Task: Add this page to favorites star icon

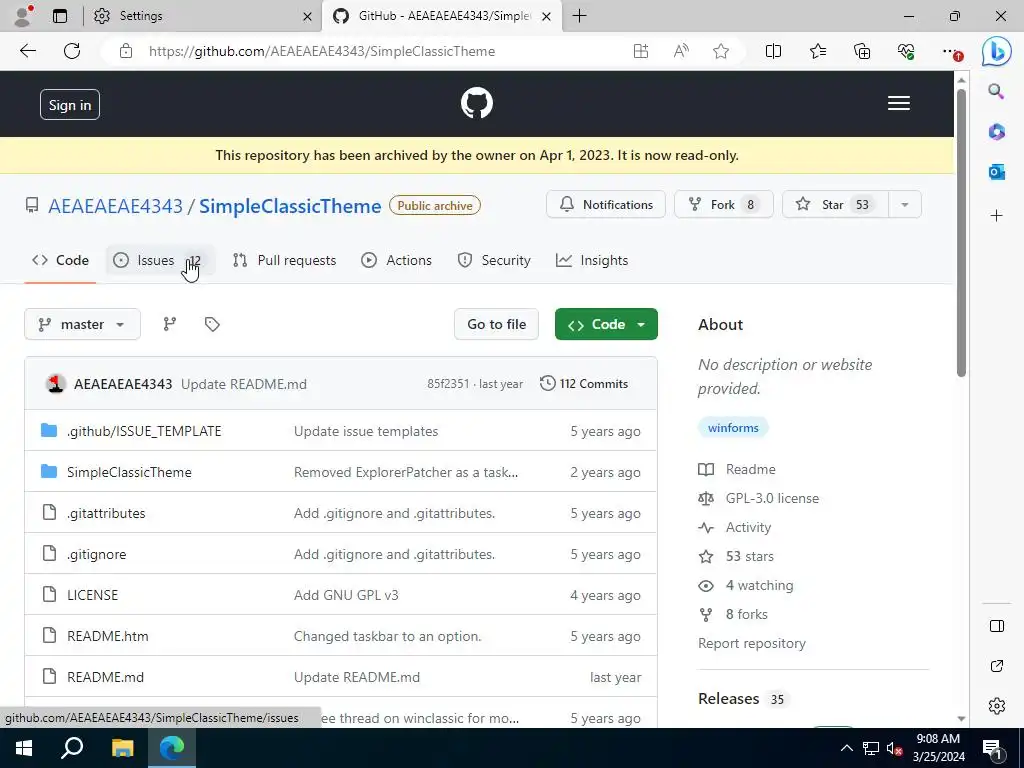Action: point(721,51)
